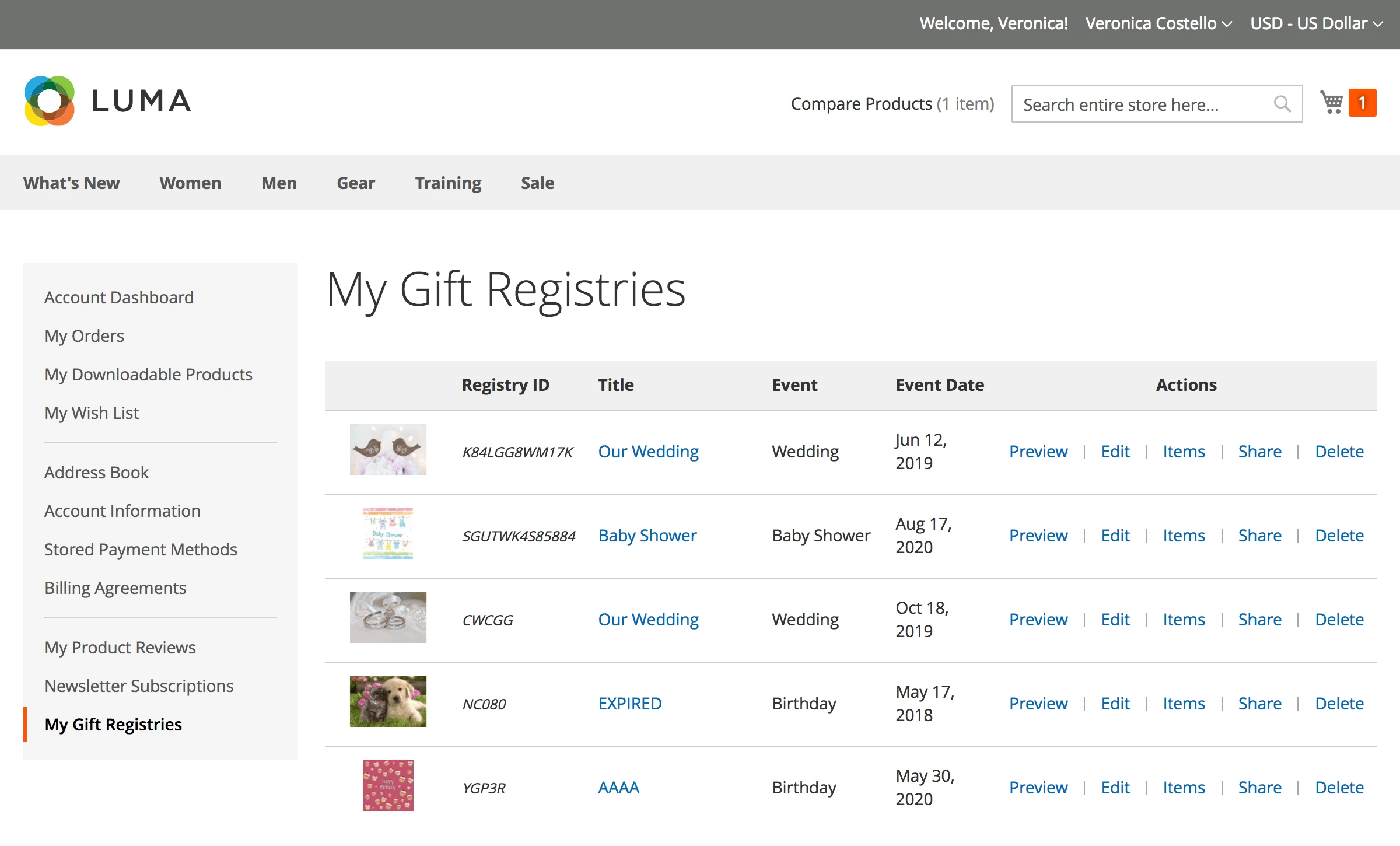Click the shopping cart icon

1331,103
